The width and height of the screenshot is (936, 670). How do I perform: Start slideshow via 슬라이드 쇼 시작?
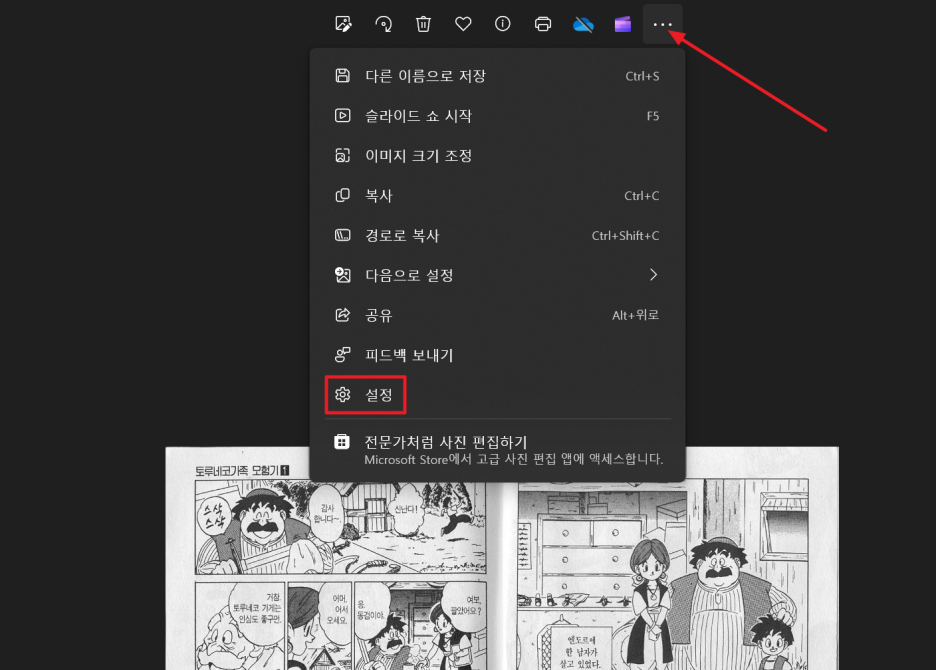pos(497,116)
